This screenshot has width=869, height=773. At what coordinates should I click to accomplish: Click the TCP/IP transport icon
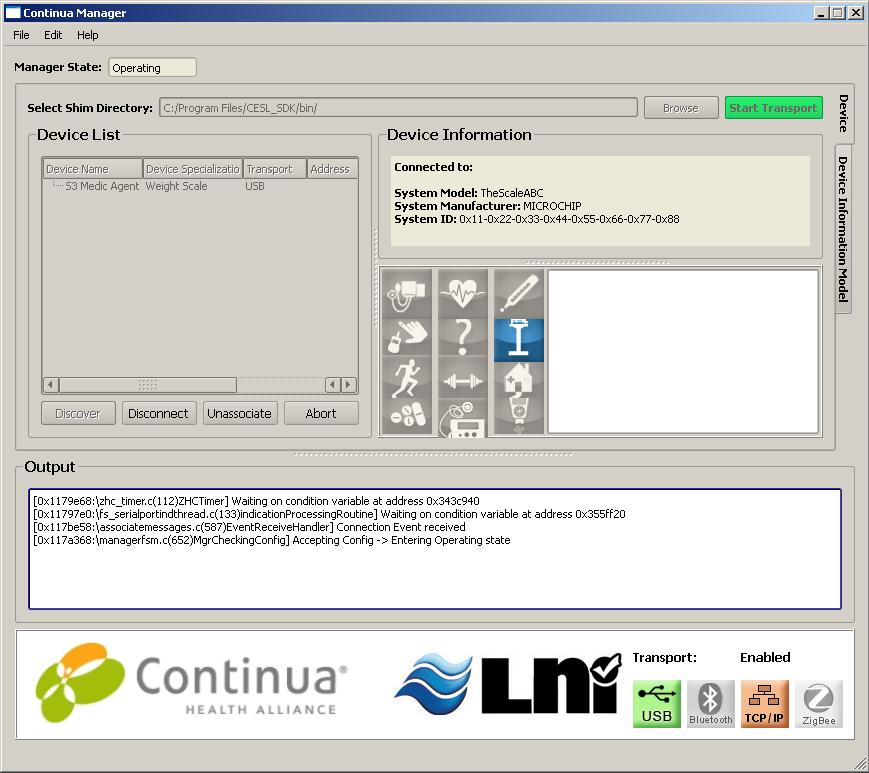[x=765, y=704]
